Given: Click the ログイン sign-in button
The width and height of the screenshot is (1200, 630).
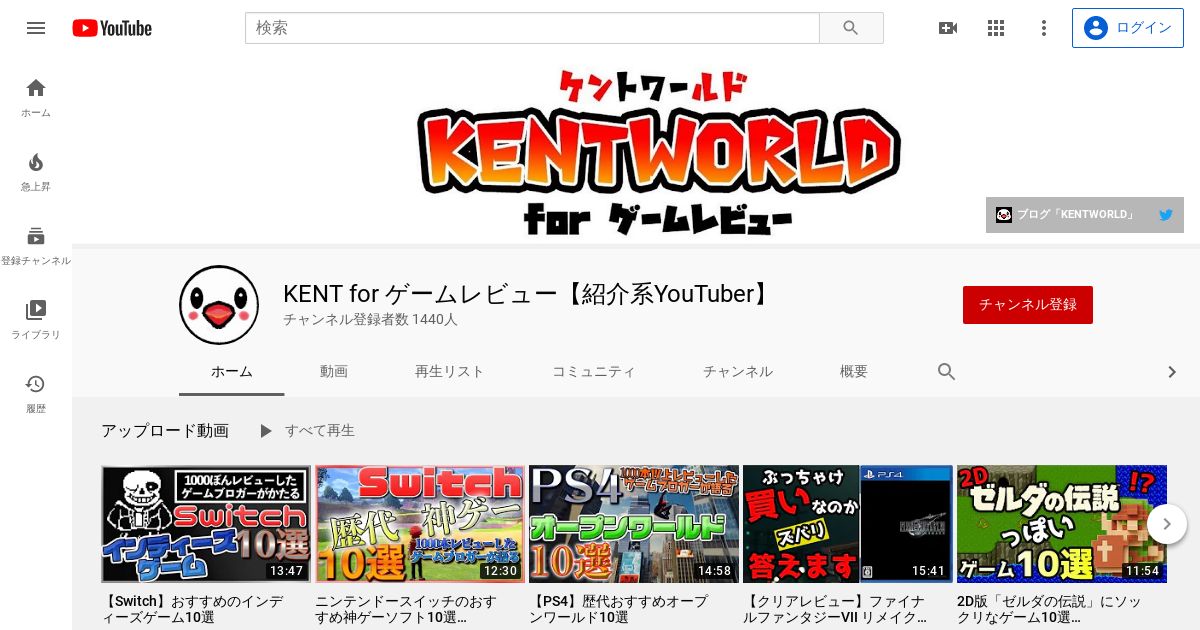Looking at the screenshot, I should [1128, 28].
